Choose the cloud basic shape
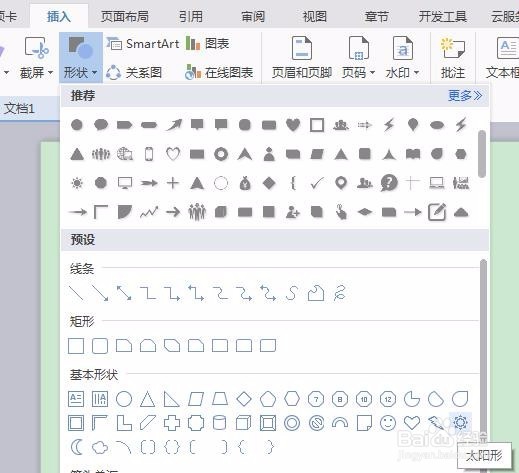This screenshot has height=473, width=519. [x=100, y=447]
